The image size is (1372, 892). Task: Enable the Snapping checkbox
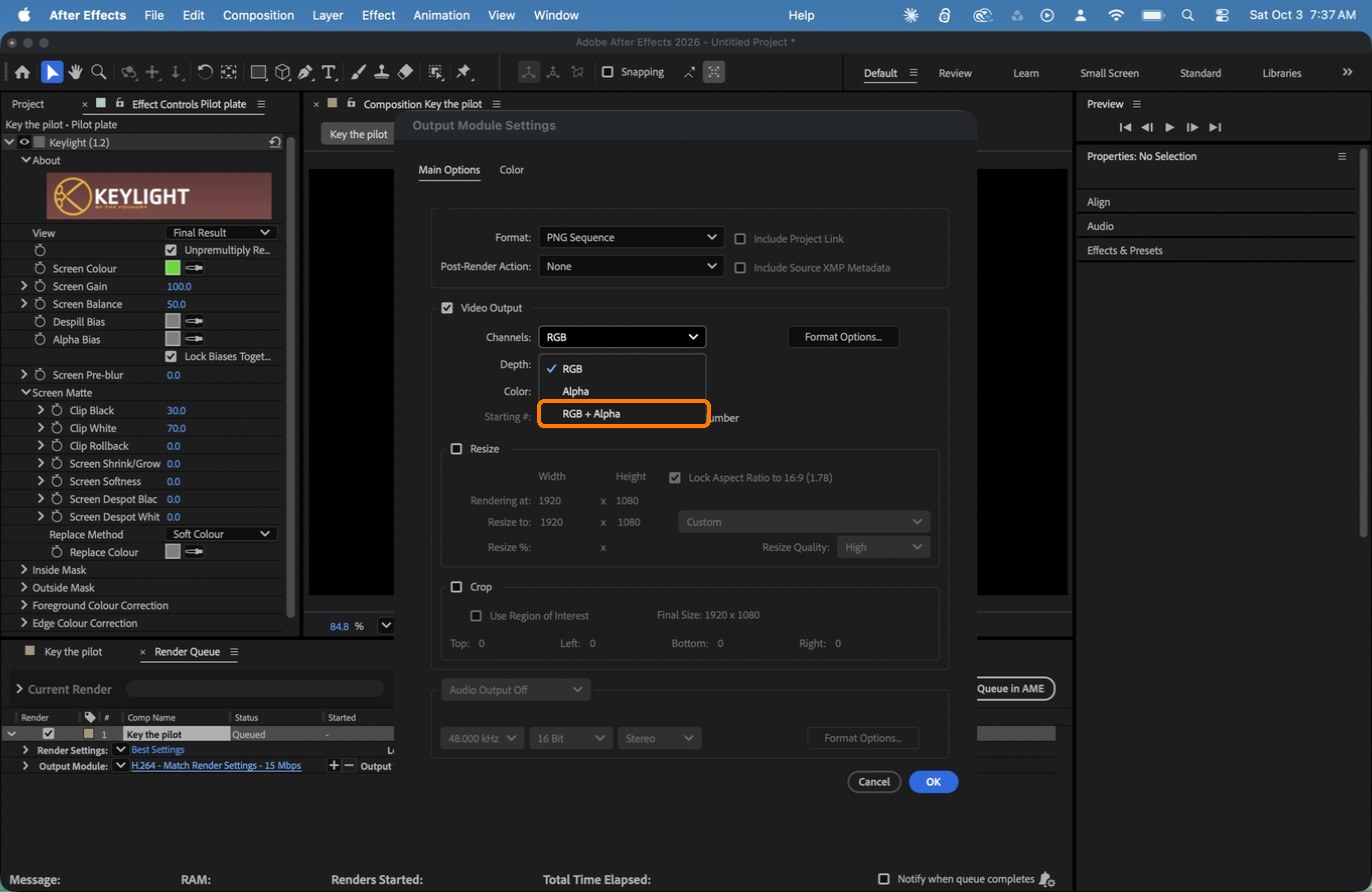point(607,72)
